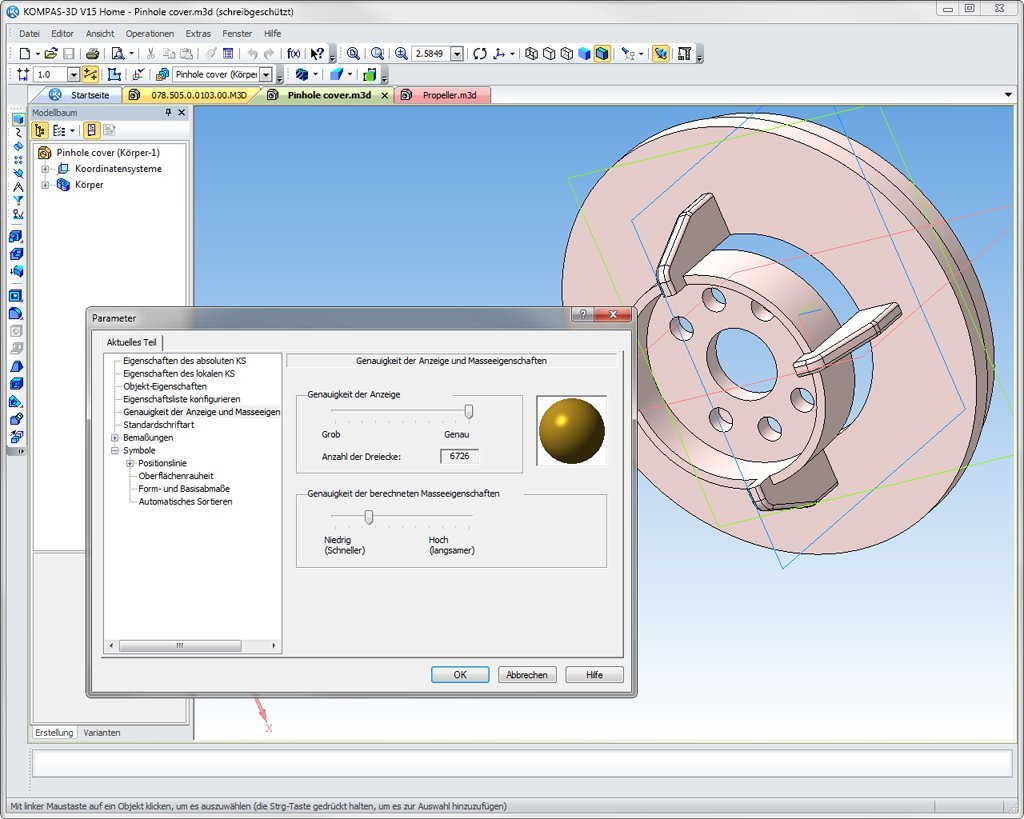Viewport: 1024px width, 819px height.
Task: Expand the Koordinatensysteme tree node
Action: (45, 169)
